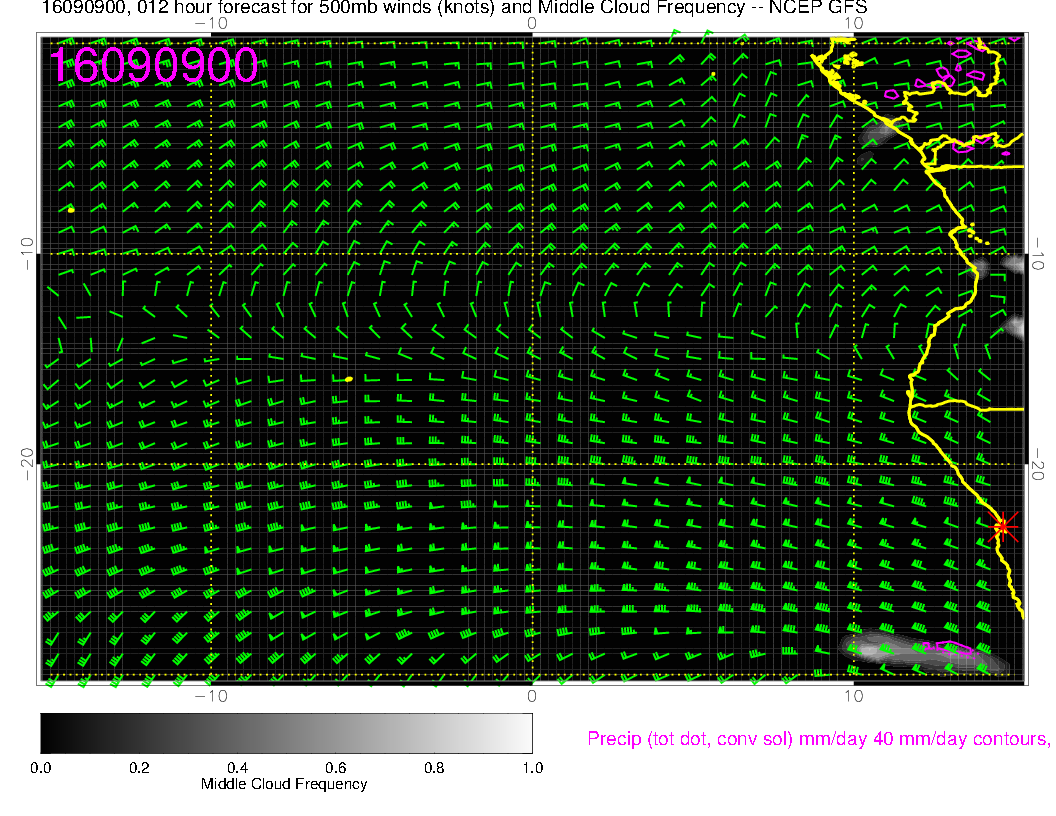Screen dimensions: 1056x816
Task: Click the -20 latitude label on the left axis
Action: (x=27, y=464)
